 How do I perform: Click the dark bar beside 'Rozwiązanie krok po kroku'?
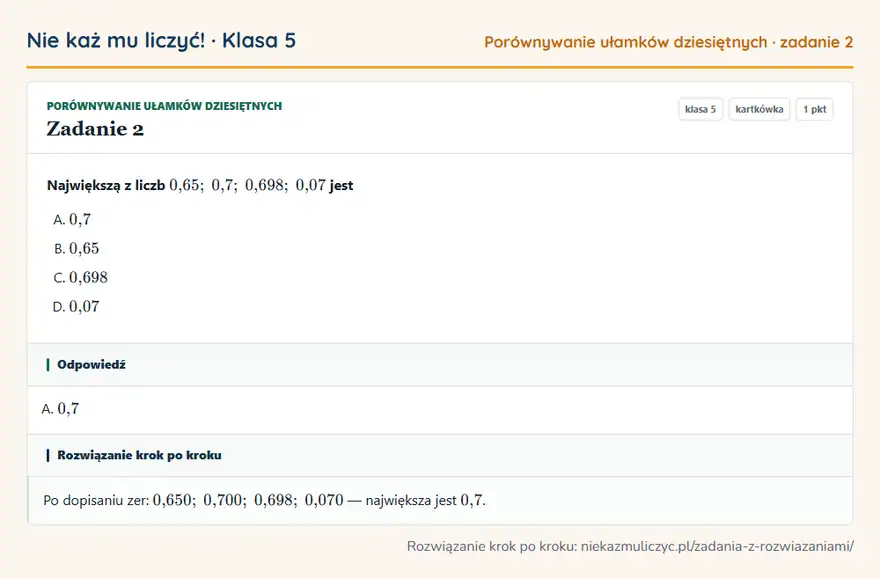point(48,455)
